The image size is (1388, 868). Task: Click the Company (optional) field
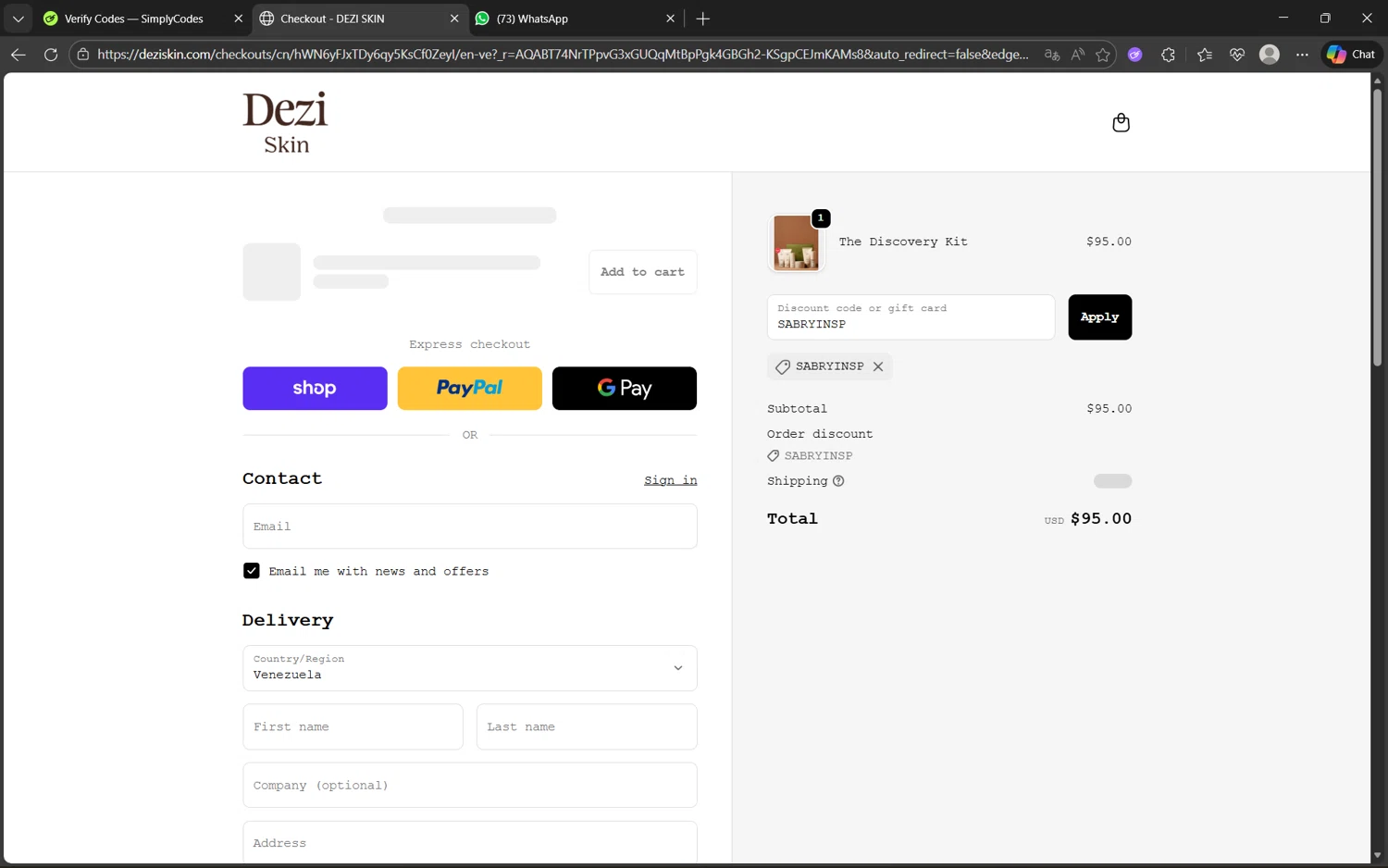[x=470, y=786]
